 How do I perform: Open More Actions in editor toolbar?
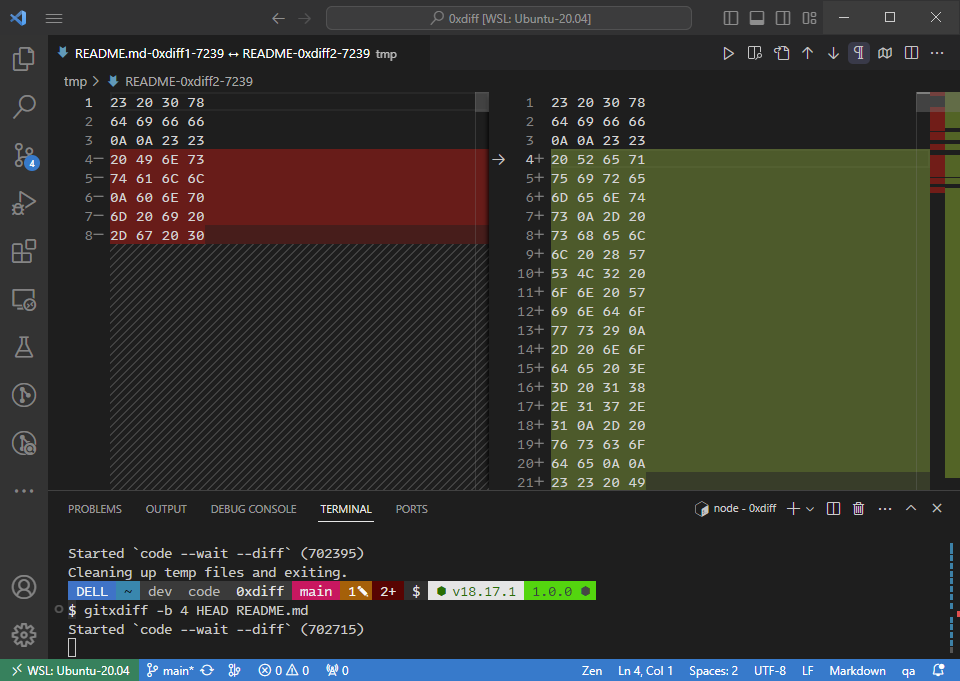point(937,53)
